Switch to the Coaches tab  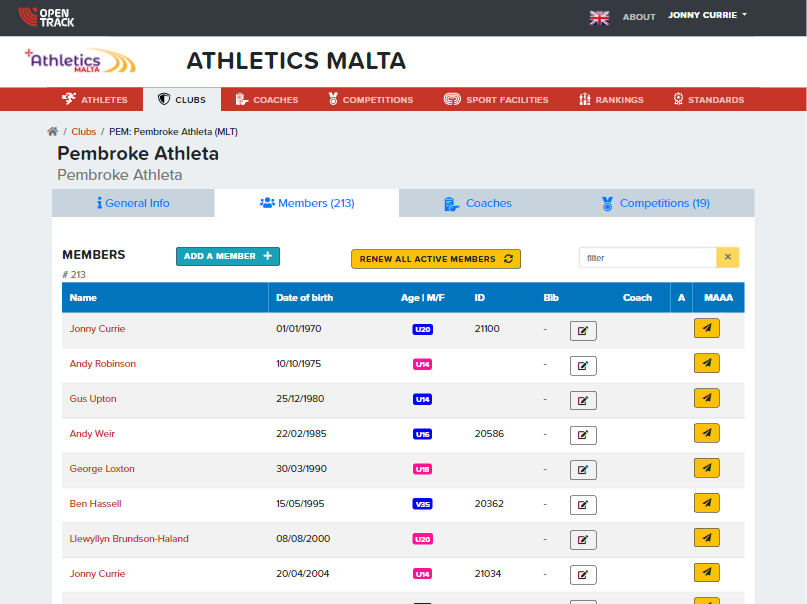pos(478,203)
